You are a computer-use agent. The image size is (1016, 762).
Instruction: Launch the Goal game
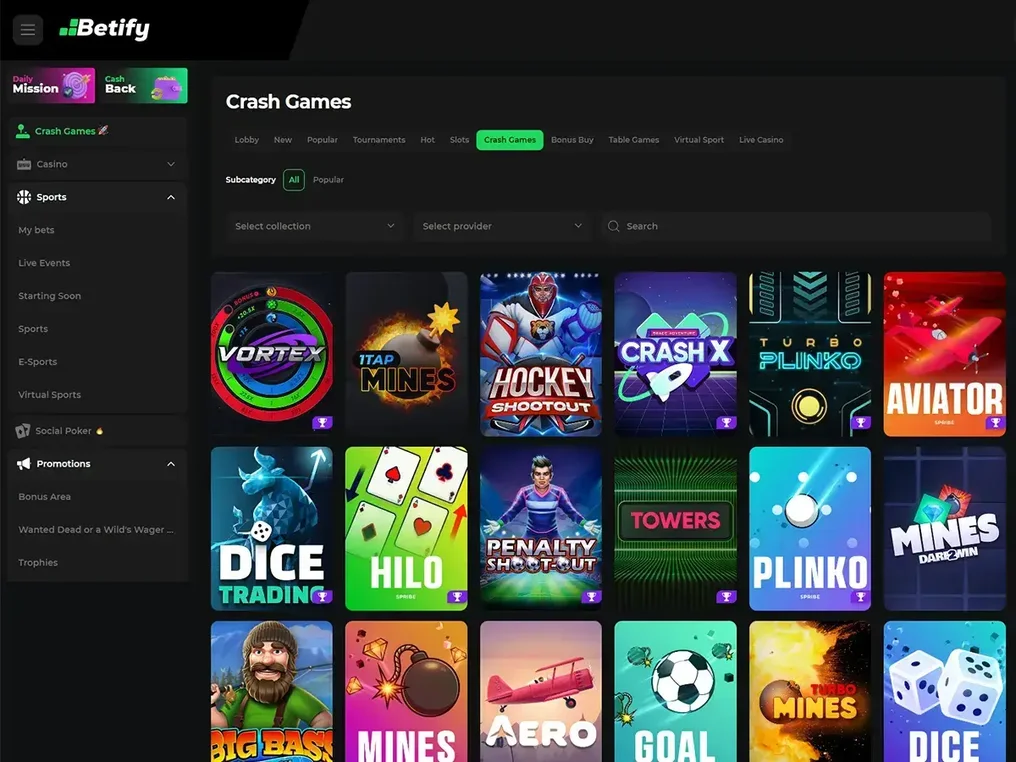point(676,691)
